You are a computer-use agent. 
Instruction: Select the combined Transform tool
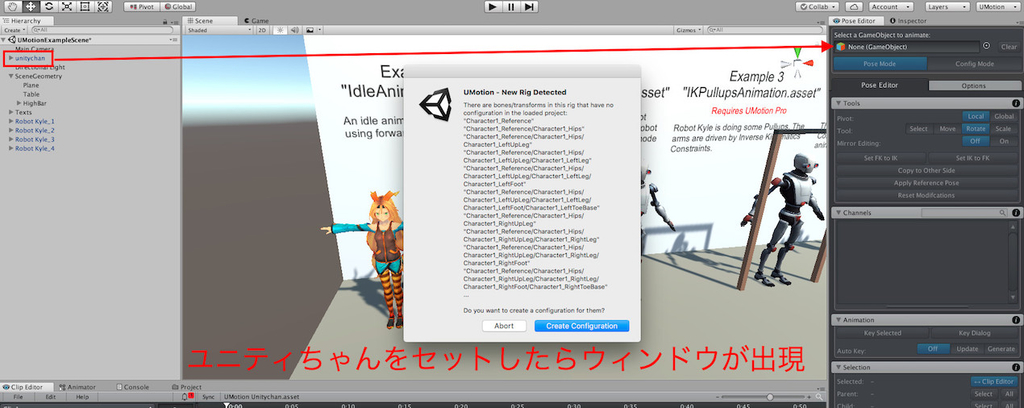point(103,7)
